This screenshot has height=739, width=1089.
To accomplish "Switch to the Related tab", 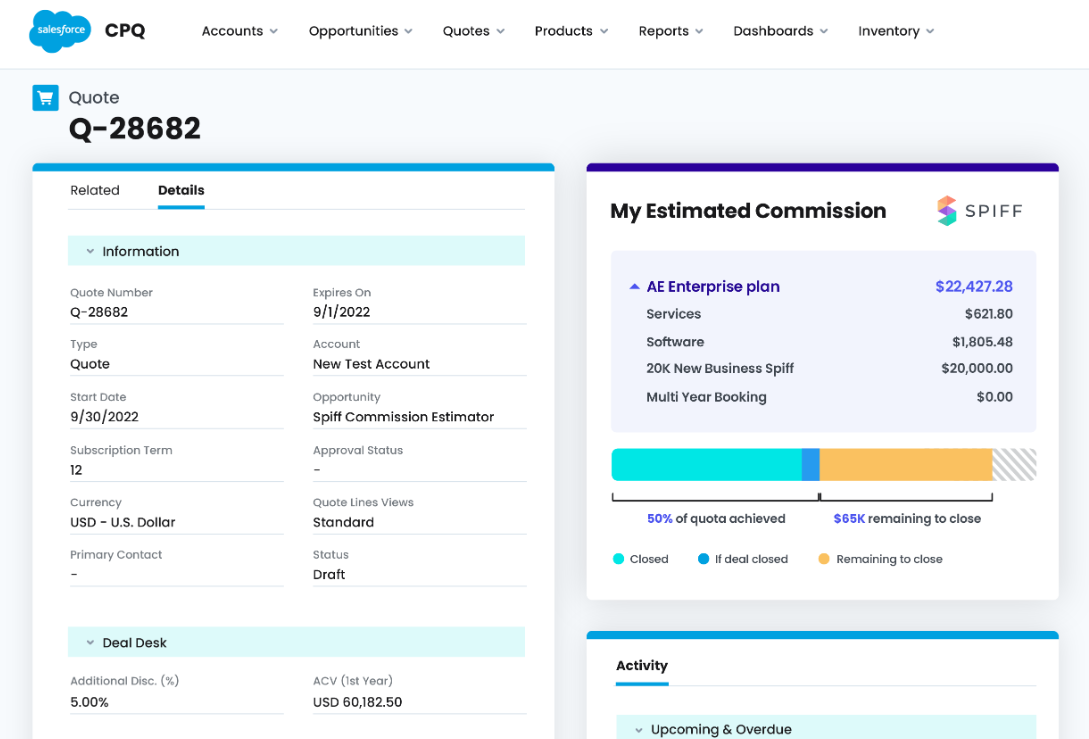I will coord(95,190).
